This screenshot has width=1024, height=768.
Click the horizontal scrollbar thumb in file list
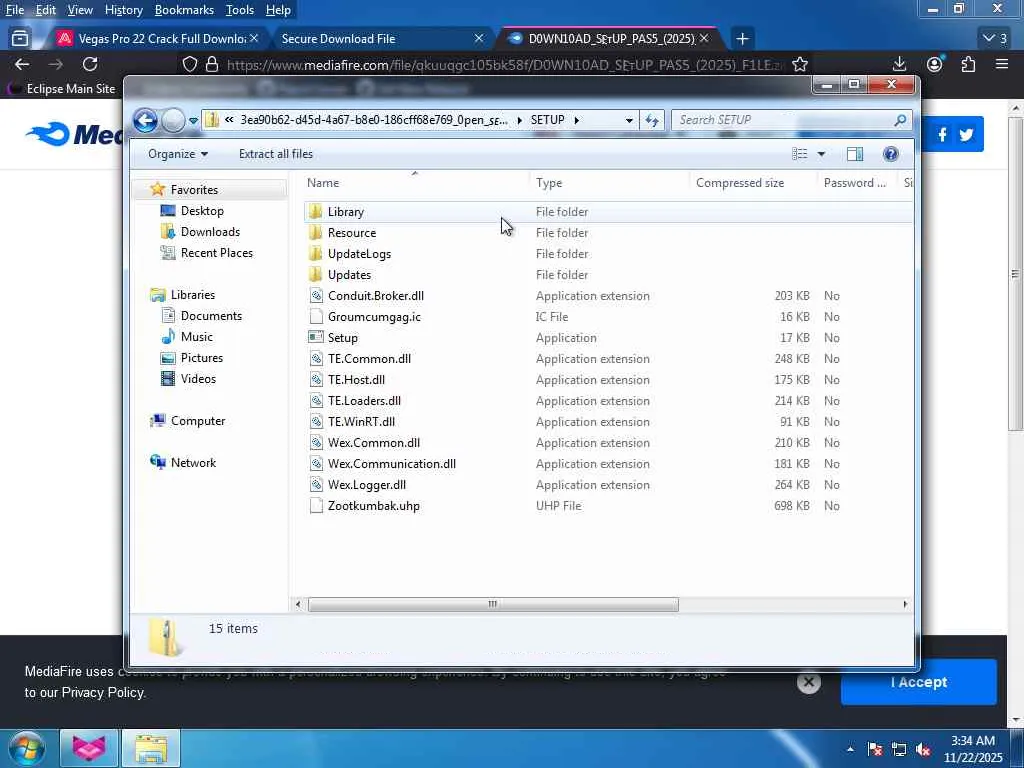(493, 605)
